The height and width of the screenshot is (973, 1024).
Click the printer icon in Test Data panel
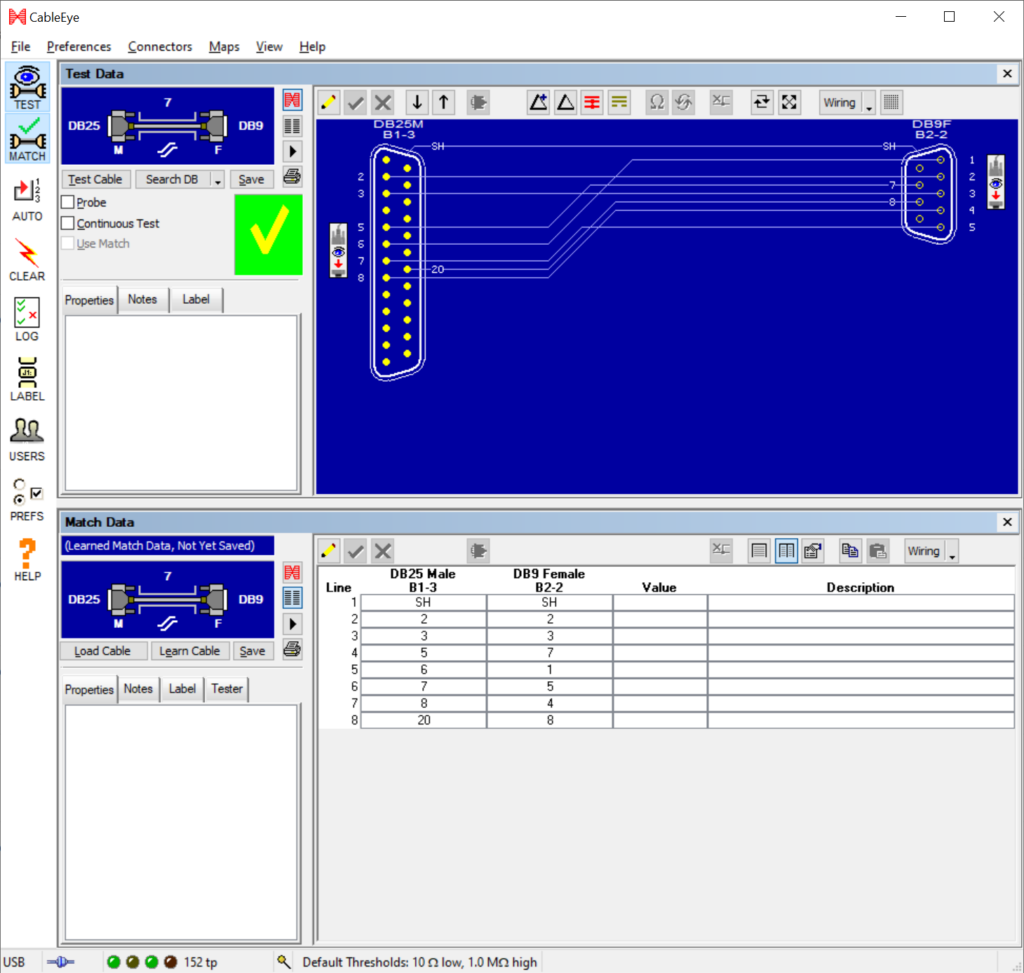point(293,176)
